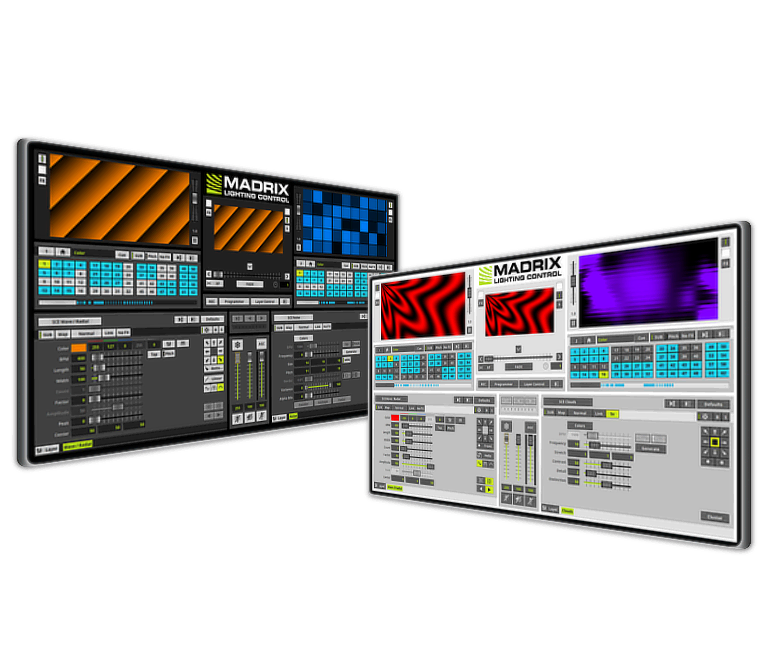Click the freeze snowflake icon in light screen
Screen dimensions: 768x664
tap(509, 425)
